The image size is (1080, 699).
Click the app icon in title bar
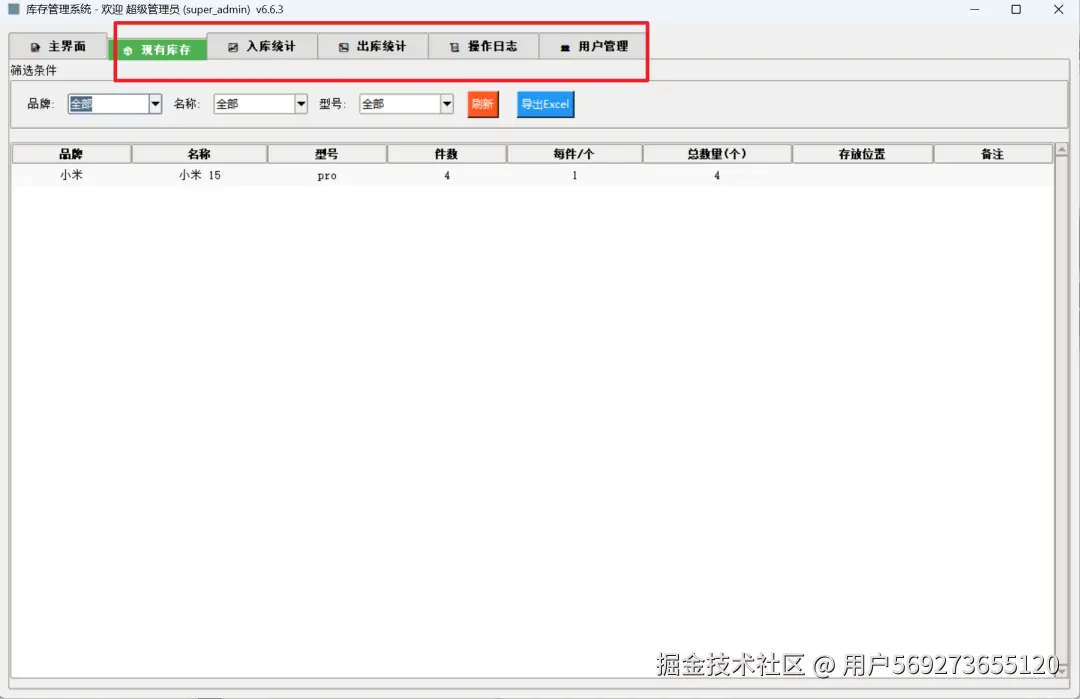pyautogui.click(x=14, y=10)
